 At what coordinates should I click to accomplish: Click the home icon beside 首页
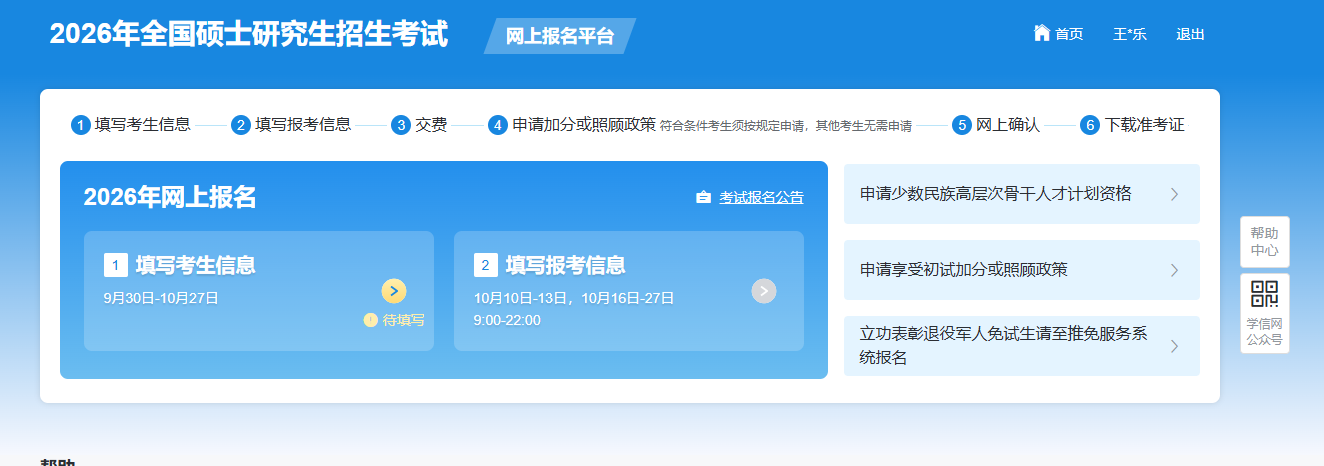click(1041, 33)
